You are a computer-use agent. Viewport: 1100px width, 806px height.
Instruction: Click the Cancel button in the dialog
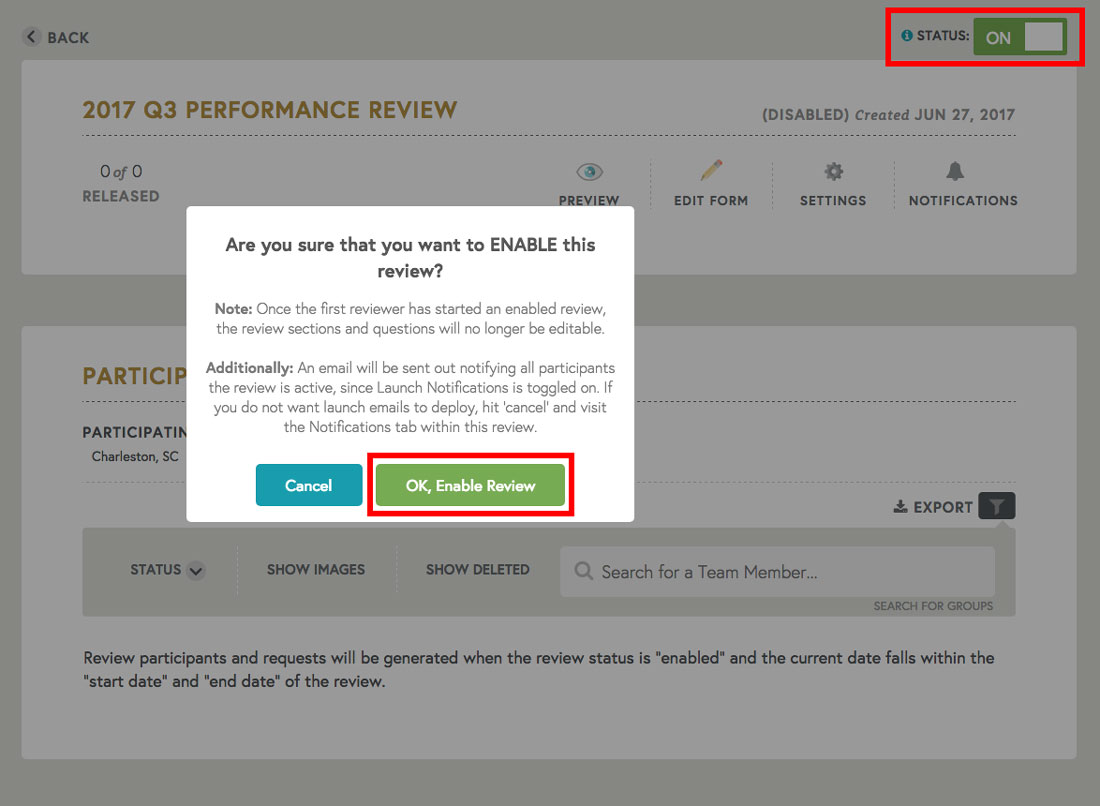click(x=308, y=485)
